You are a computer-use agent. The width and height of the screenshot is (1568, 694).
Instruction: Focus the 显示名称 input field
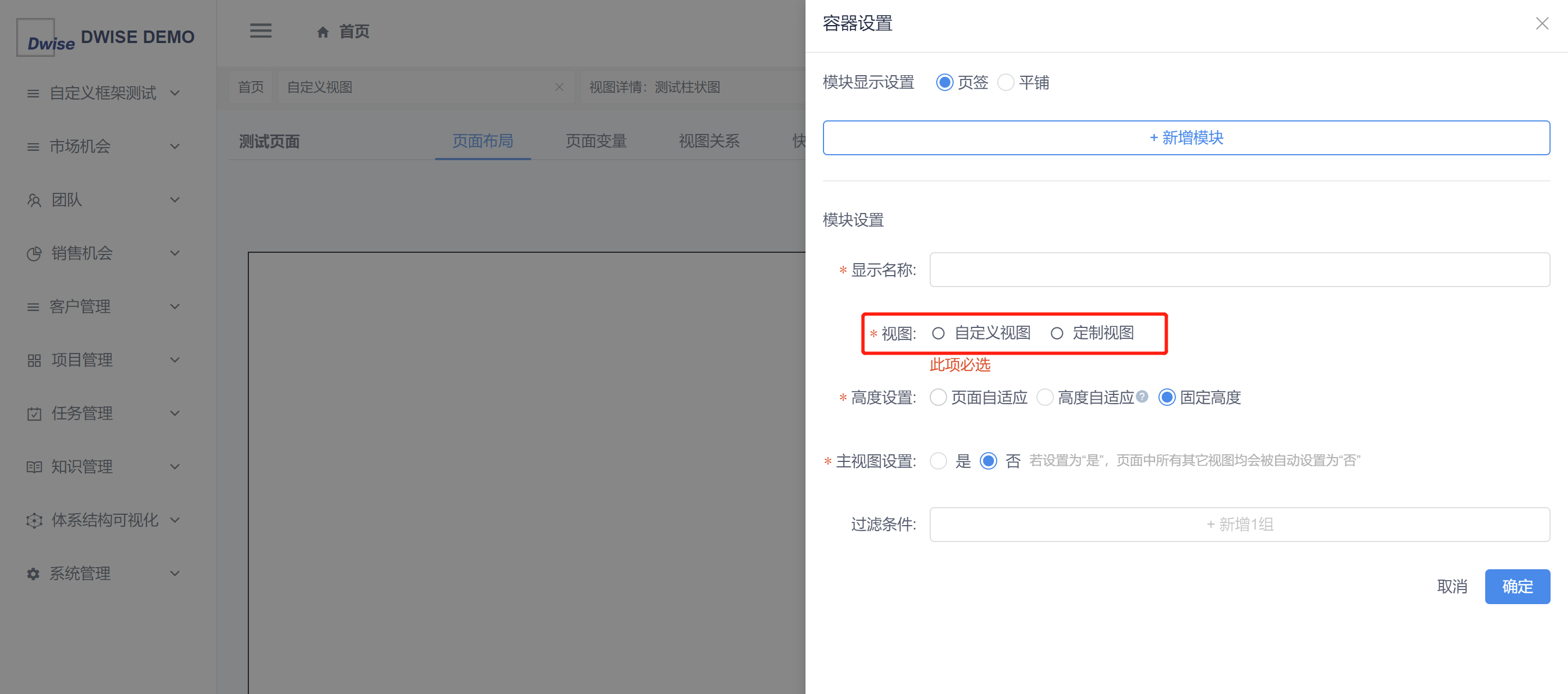click(1239, 270)
